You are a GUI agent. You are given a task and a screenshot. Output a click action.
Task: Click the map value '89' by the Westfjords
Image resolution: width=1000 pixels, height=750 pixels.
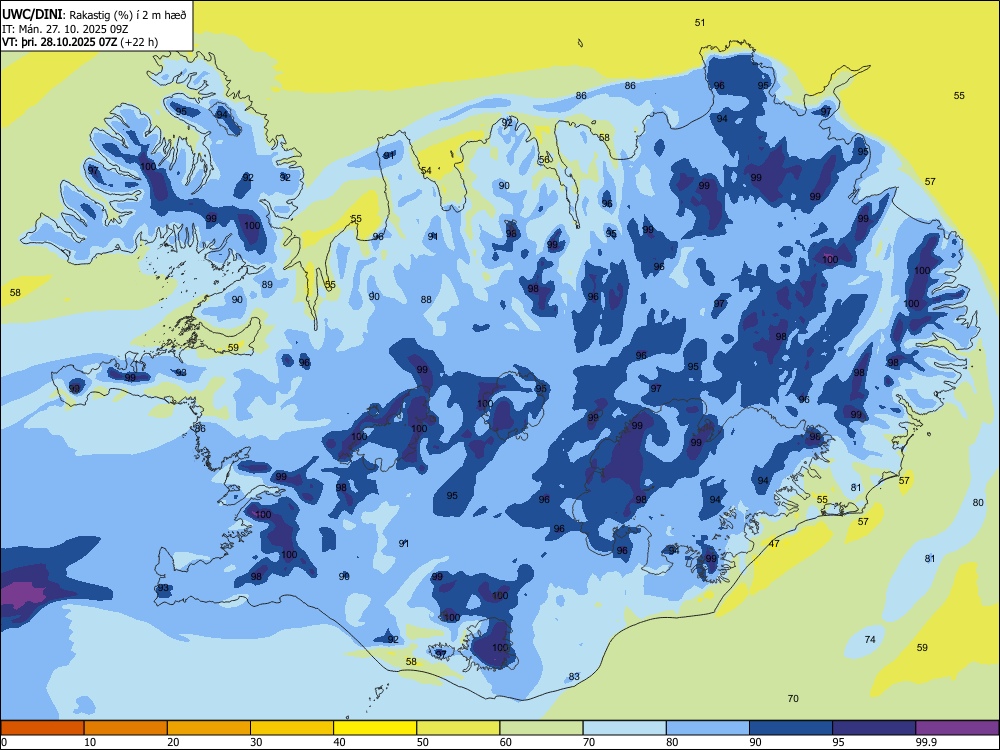[267, 284]
